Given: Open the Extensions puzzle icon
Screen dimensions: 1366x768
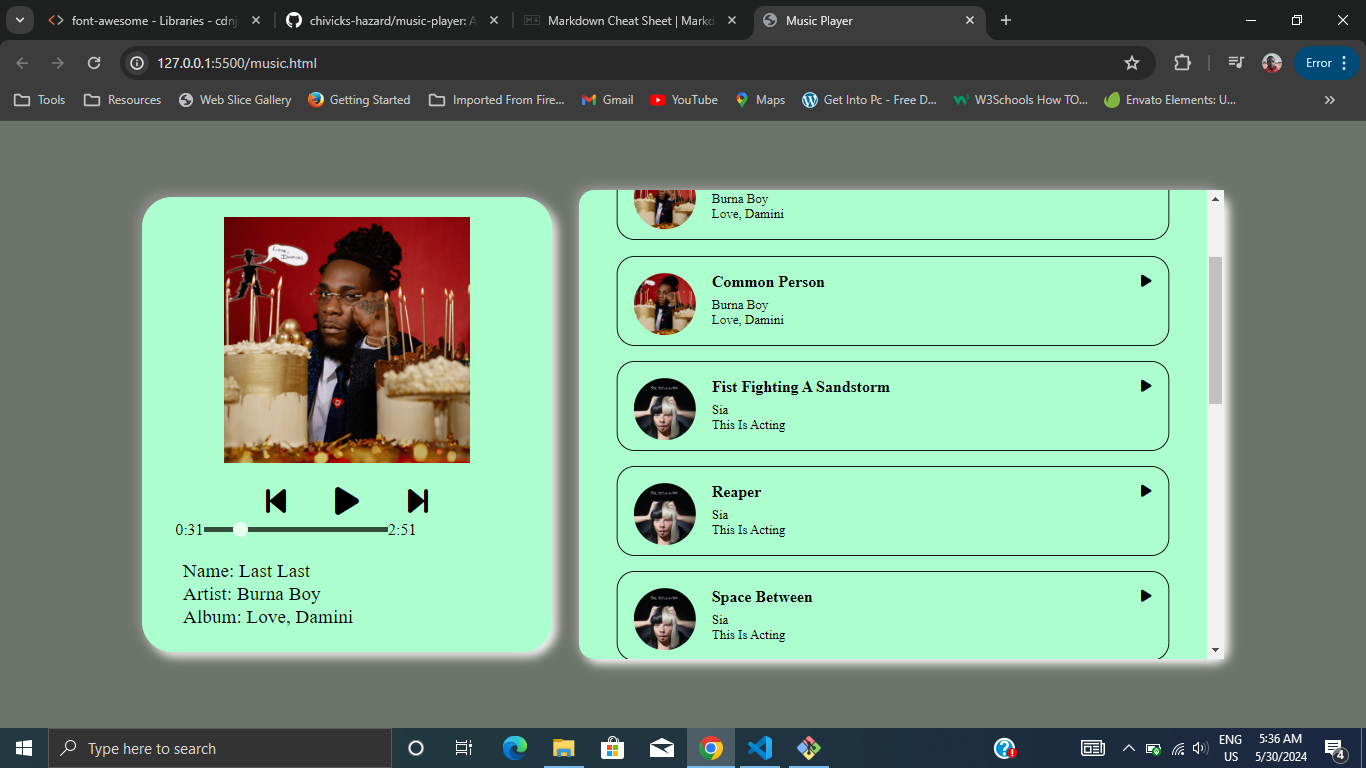Looking at the screenshot, I should (x=1182, y=63).
